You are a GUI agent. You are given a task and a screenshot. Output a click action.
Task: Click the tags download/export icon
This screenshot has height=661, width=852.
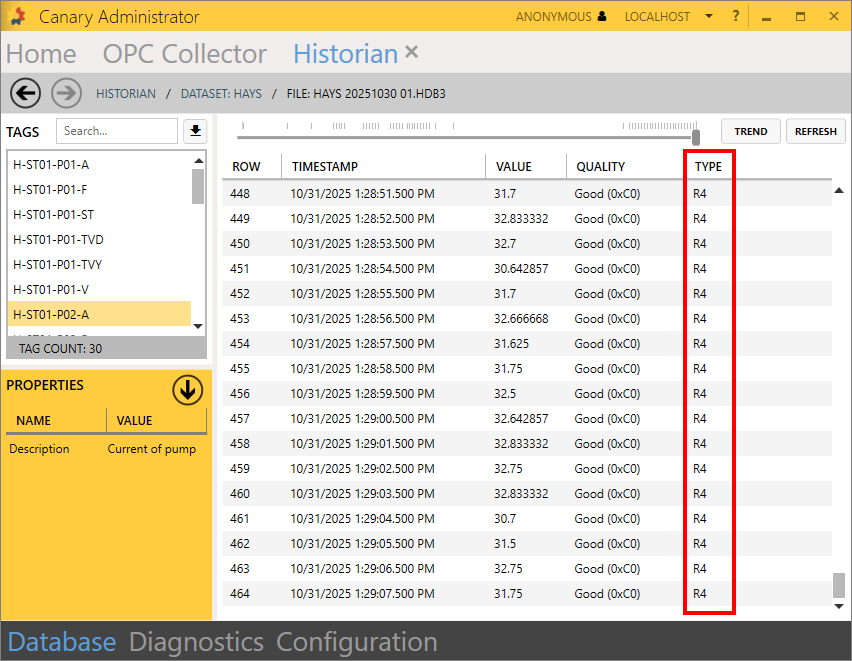click(194, 131)
